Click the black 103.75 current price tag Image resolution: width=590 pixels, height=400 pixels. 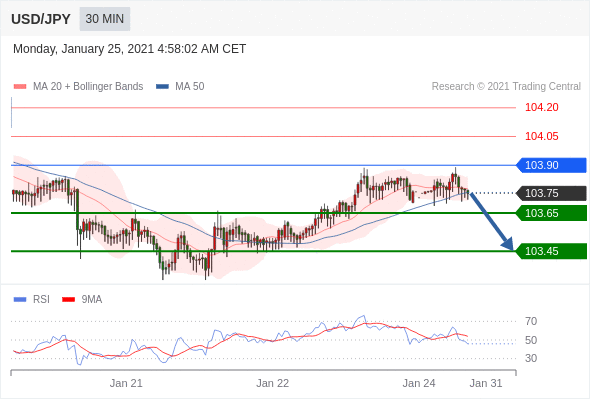(x=551, y=193)
